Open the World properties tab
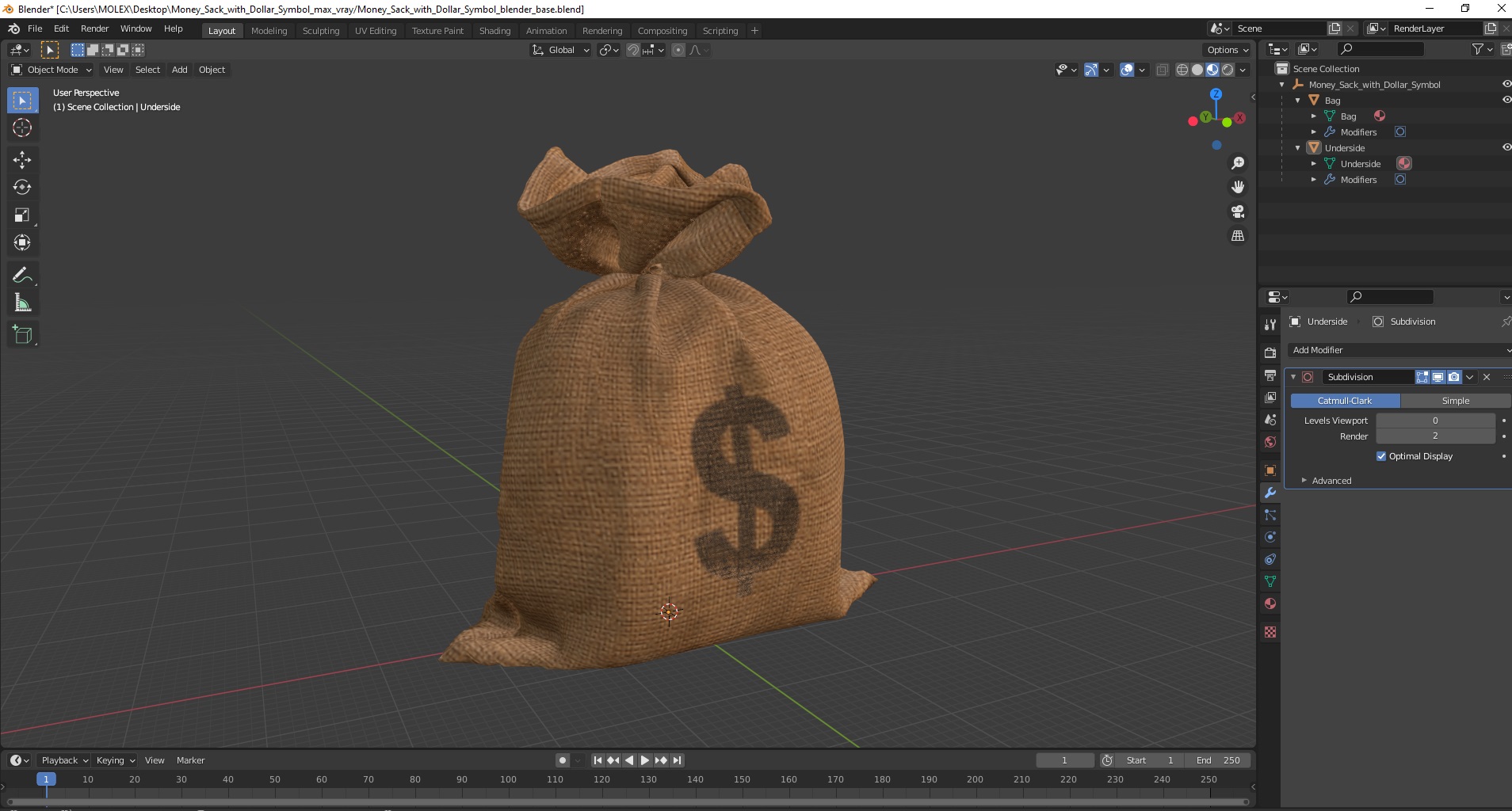This screenshot has width=1512, height=811. pos(1270,441)
